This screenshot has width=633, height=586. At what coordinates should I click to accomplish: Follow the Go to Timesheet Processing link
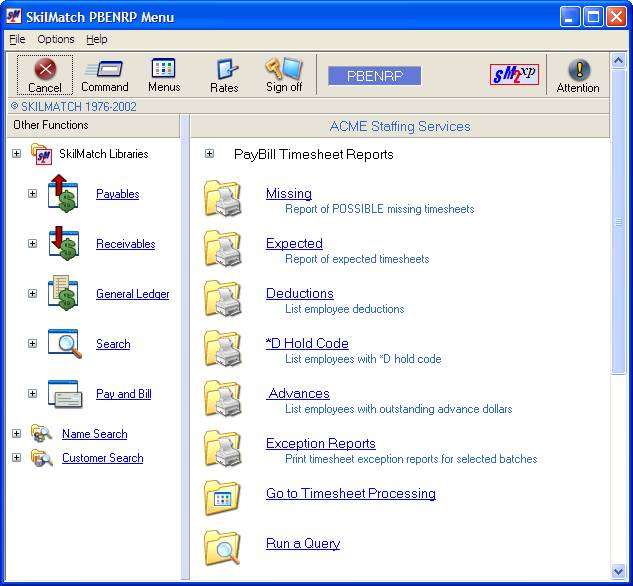pos(351,494)
